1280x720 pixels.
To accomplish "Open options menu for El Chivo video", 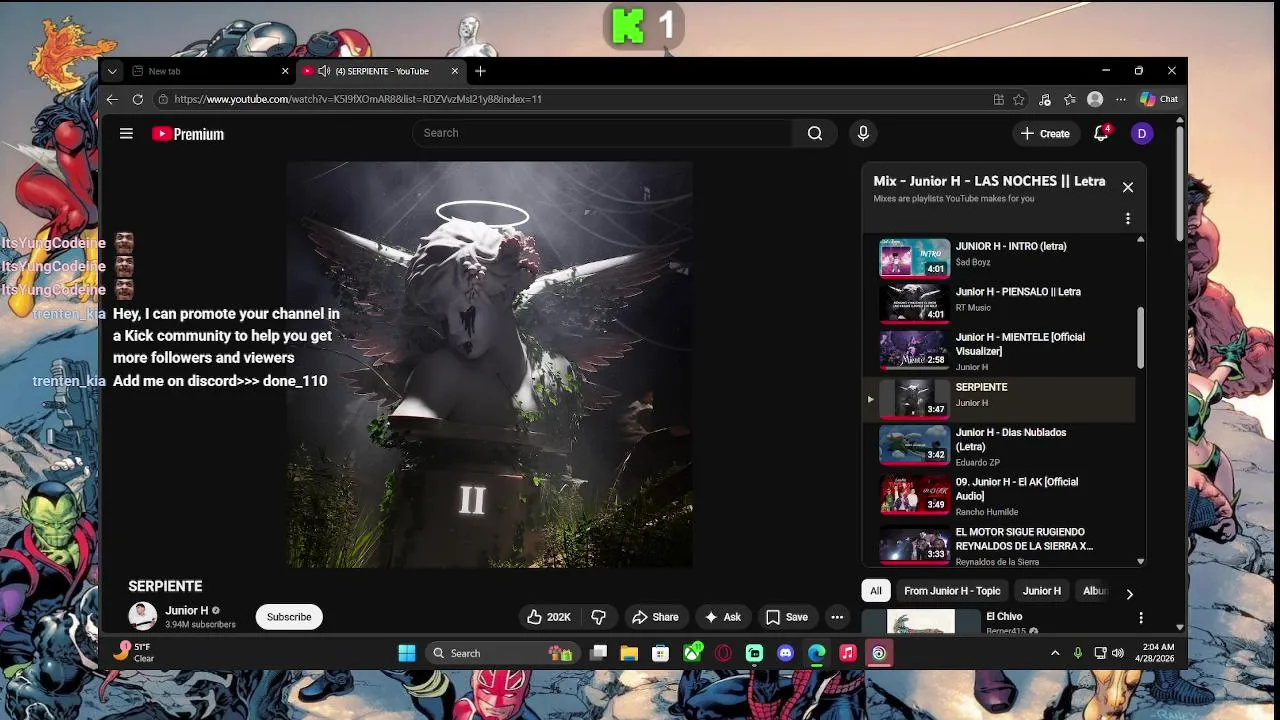I will coord(1141,618).
